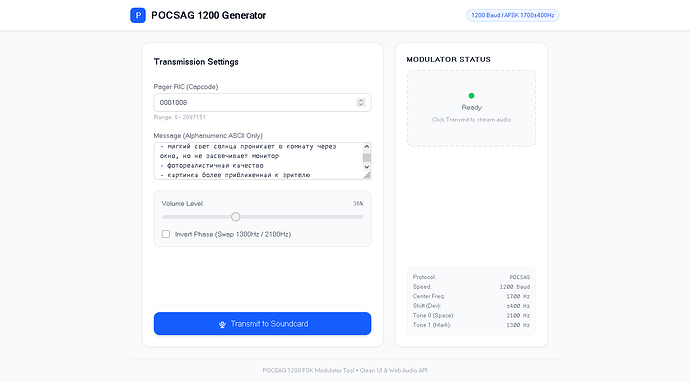Click the 'Click Transmit to stream audio' text
690x382 pixels.
pos(471,120)
